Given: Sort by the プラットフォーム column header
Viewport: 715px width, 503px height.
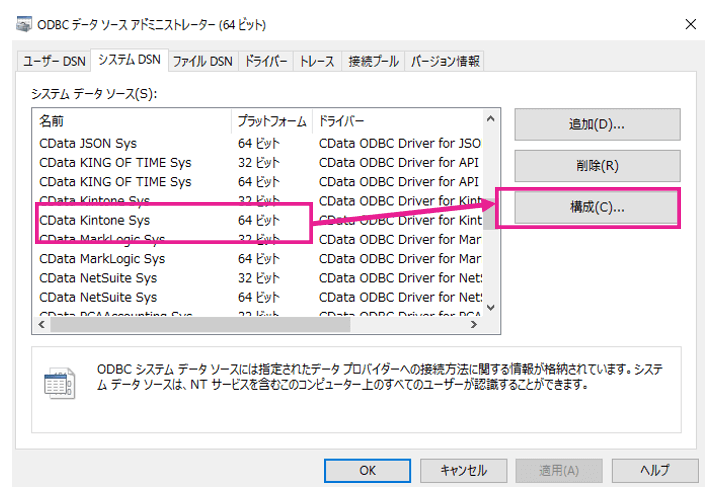Looking at the screenshot, I should point(272,121).
